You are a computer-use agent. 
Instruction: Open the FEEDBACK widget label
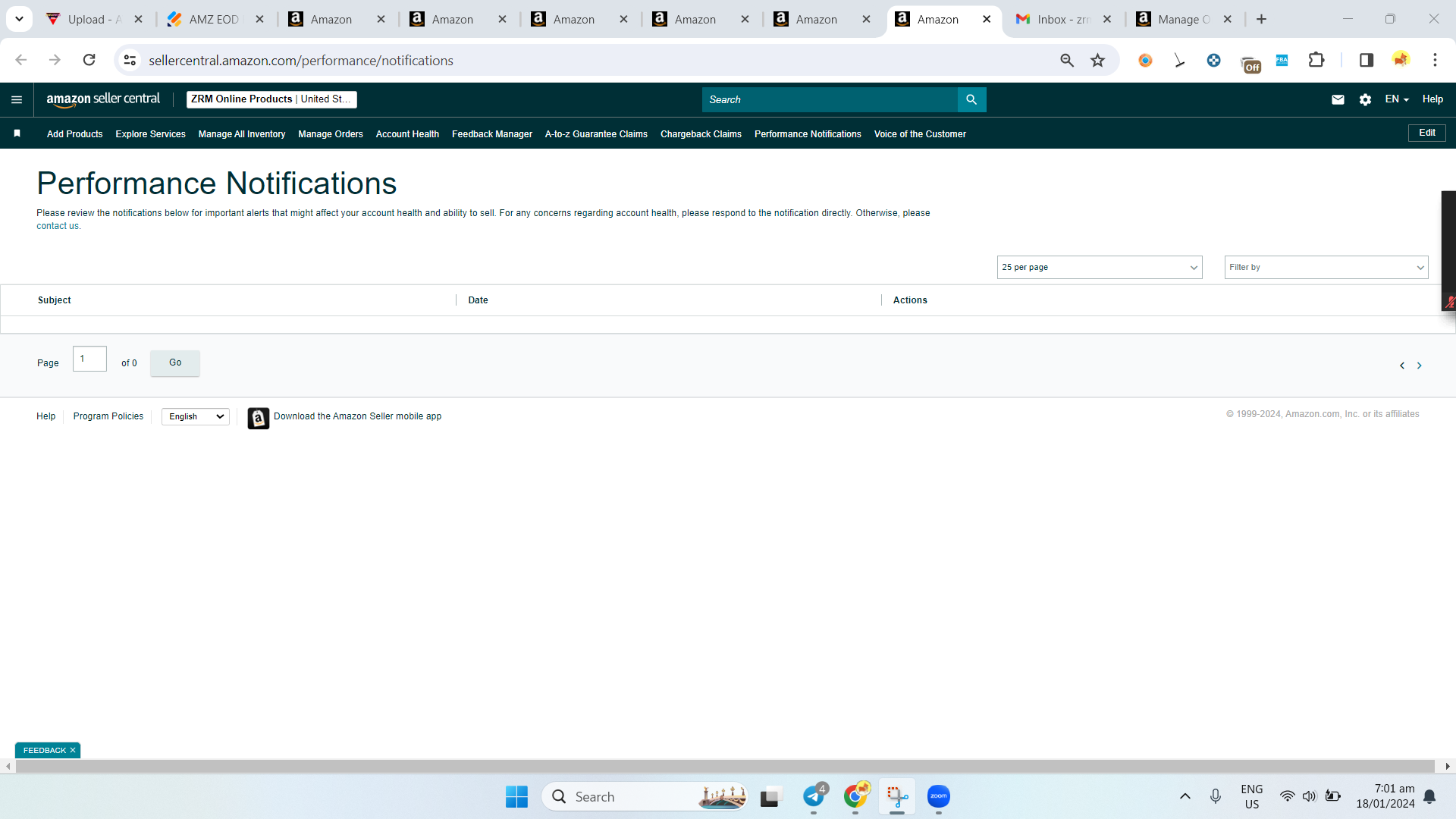pos(45,750)
